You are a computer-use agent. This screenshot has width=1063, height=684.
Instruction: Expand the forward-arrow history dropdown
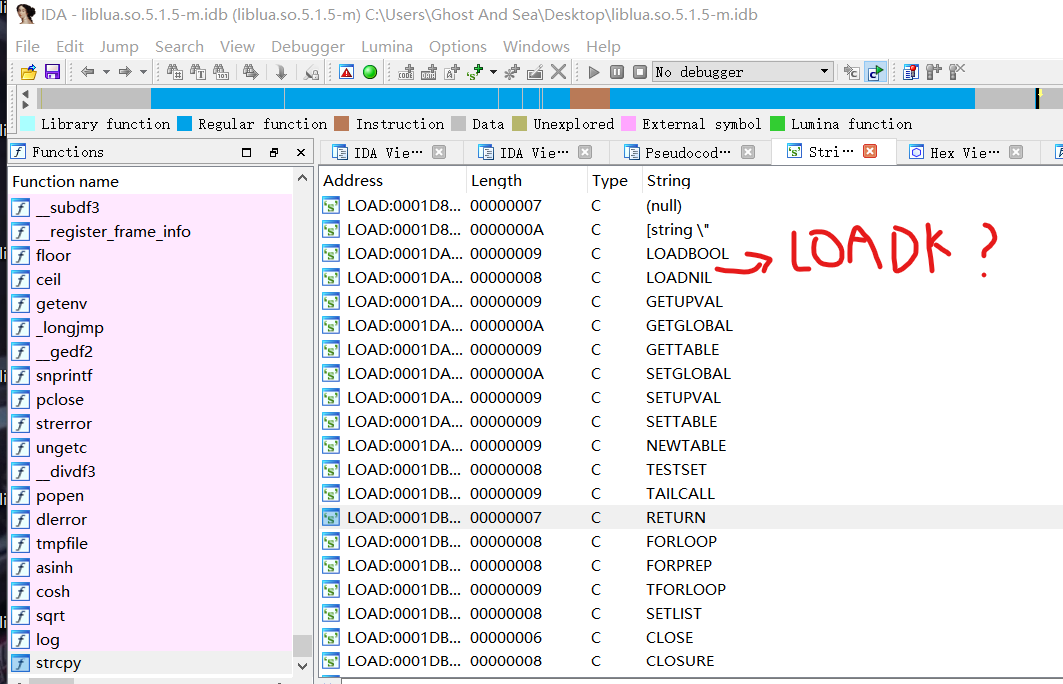[x=143, y=72]
